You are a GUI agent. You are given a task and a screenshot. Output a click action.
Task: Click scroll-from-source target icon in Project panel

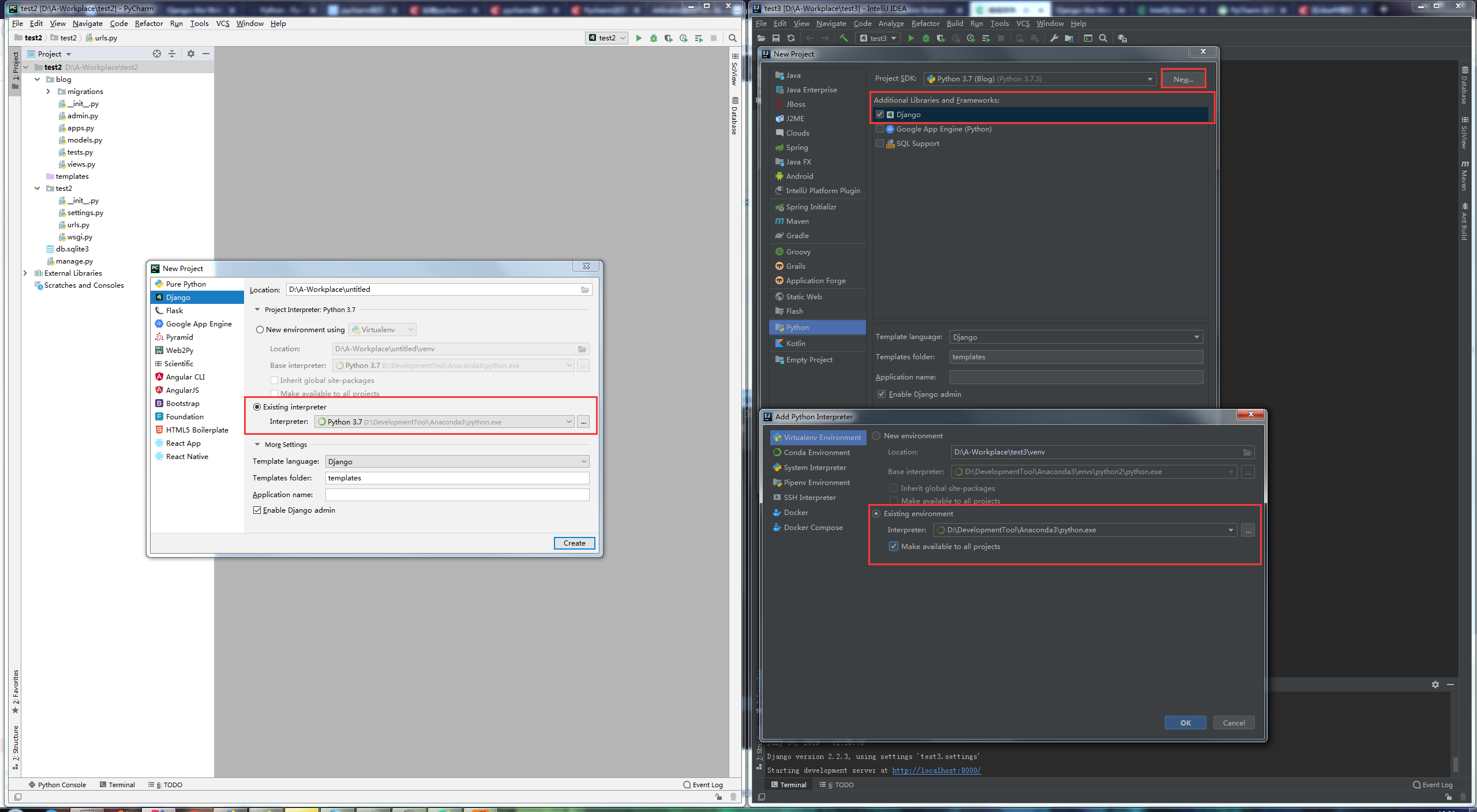pyautogui.click(x=157, y=54)
